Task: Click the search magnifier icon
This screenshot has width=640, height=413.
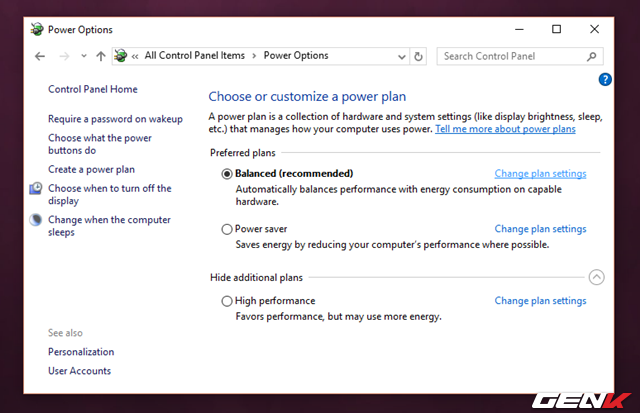Action: pyautogui.click(x=592, y=56)
